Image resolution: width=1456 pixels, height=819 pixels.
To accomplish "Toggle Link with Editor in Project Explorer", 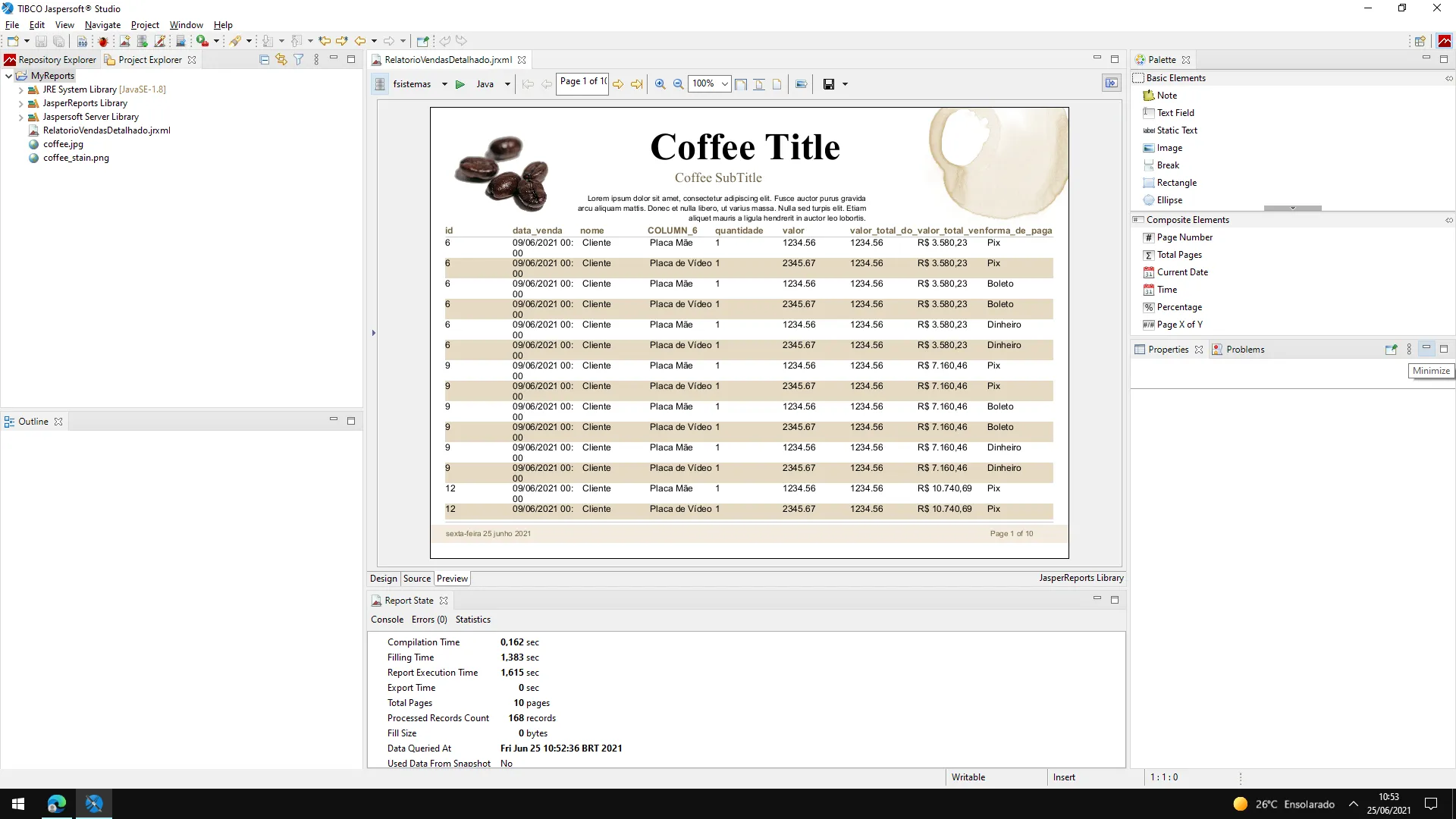I will point(281,59).
